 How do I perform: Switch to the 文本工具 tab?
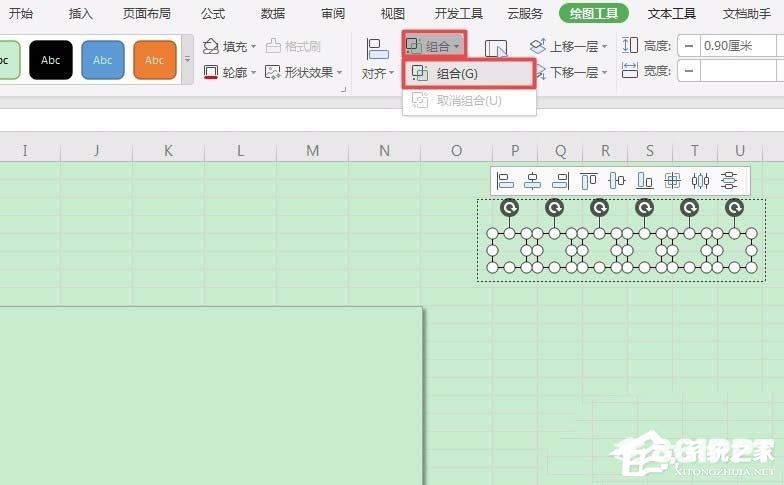coord(672,13)
